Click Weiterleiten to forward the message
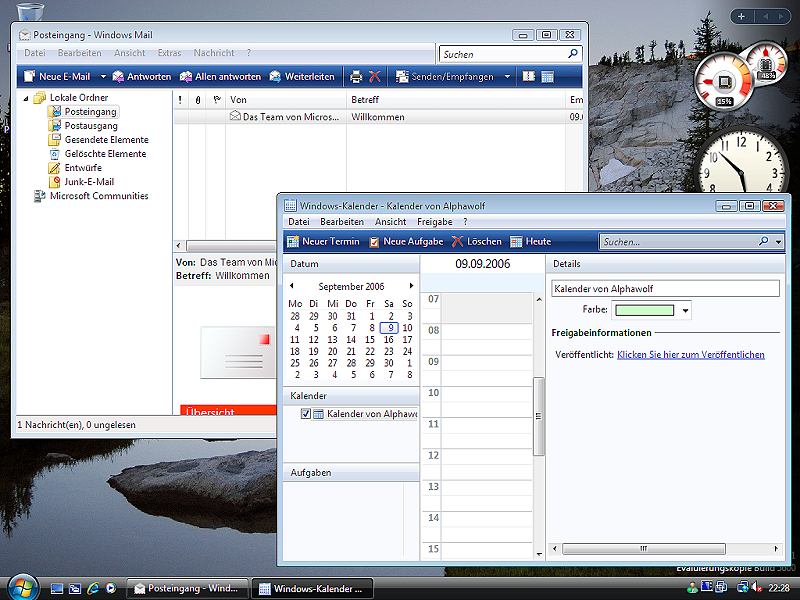800x600 pixels. (301, 76)
